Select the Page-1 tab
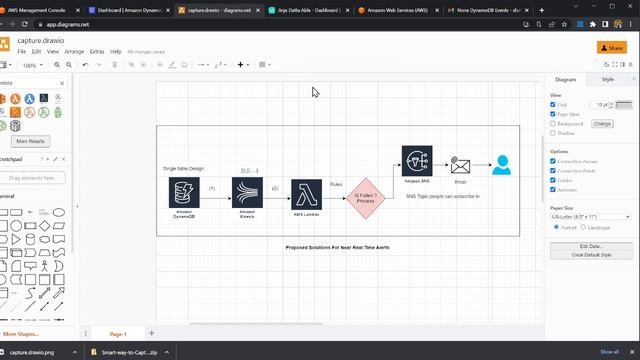Viewport: 640px width, 360px height. (118, 334)
